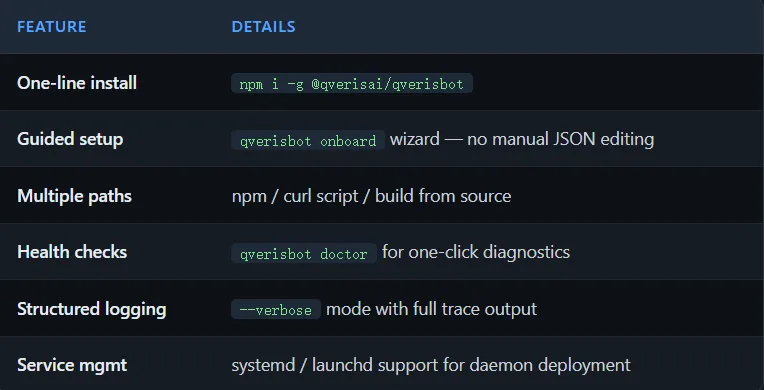
Task: Select the 'One-line install' feature cell
Action: [77, 83]
